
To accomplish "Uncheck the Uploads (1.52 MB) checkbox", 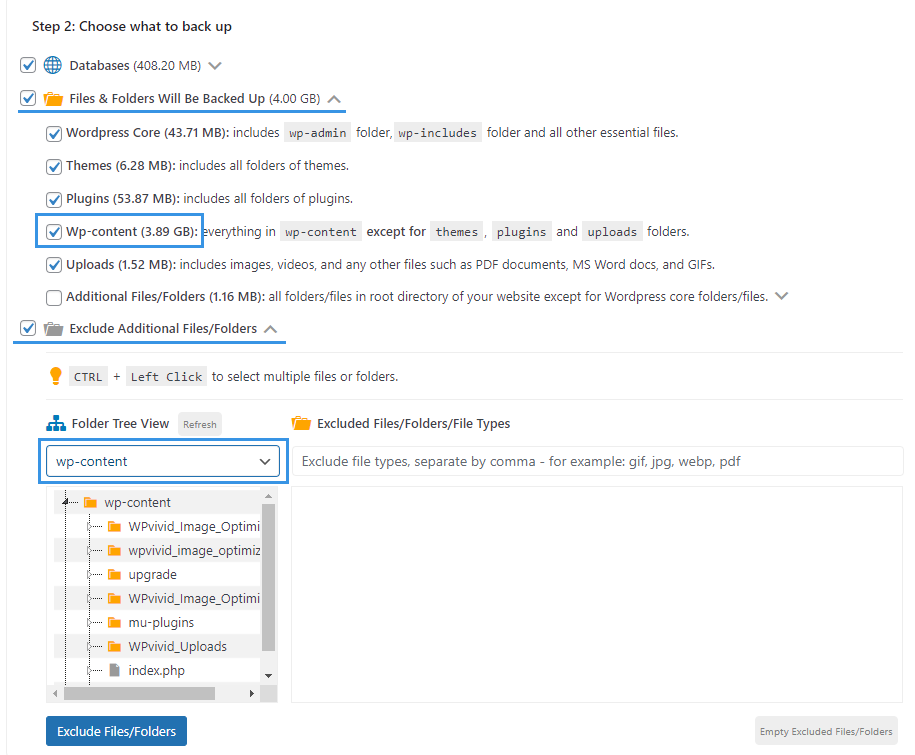I will (x=54, y=265).
